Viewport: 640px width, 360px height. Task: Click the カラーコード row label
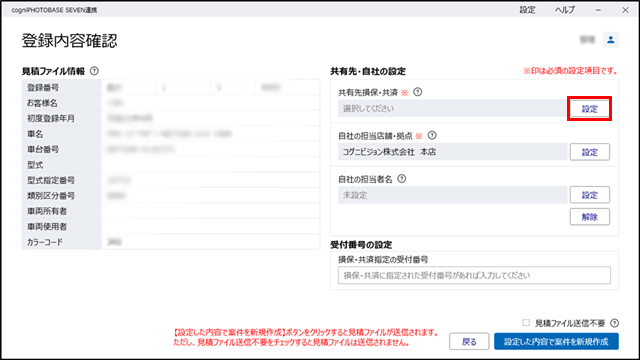click(x=45, y=242)
